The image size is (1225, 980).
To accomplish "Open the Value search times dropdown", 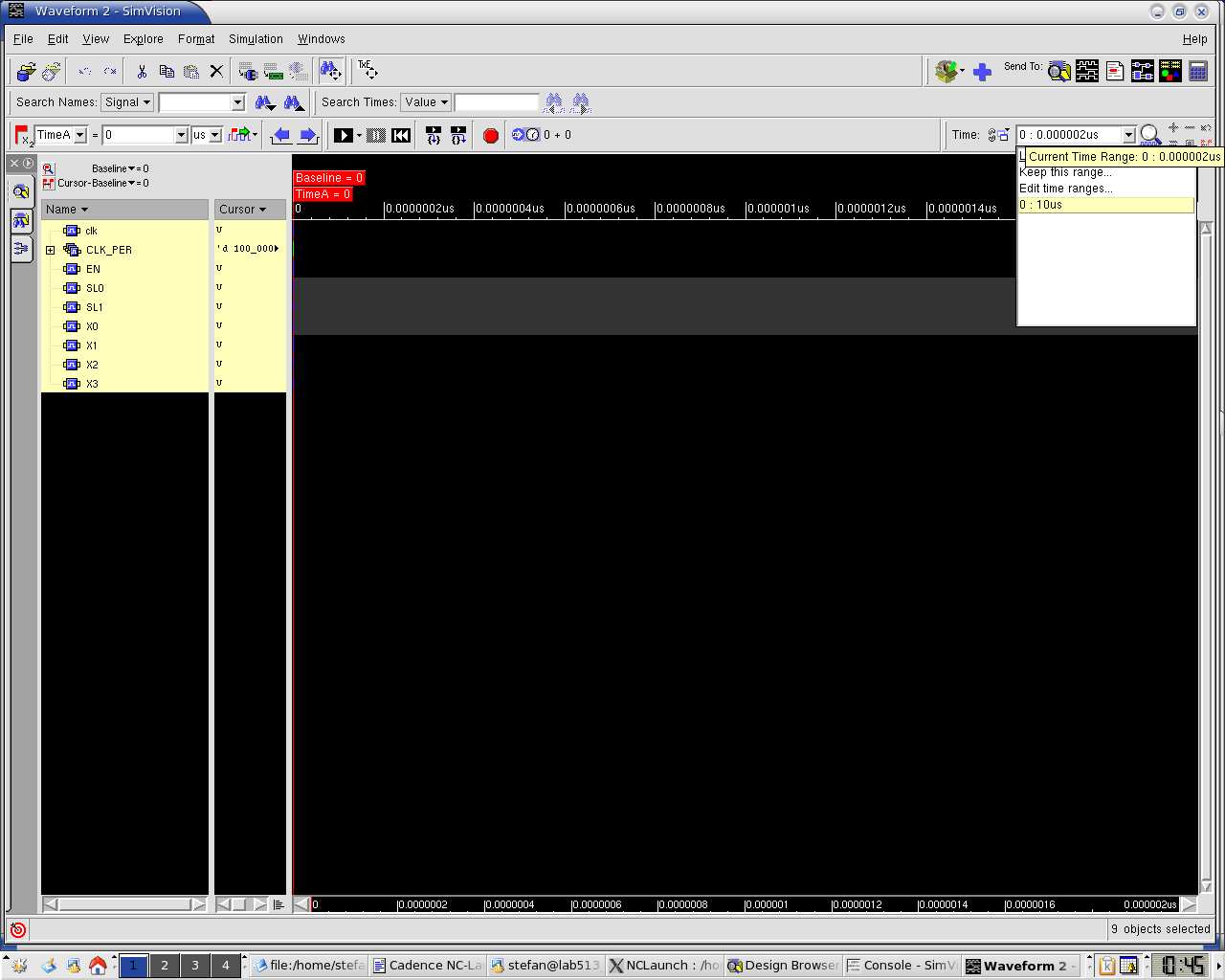I will (426, 102).
